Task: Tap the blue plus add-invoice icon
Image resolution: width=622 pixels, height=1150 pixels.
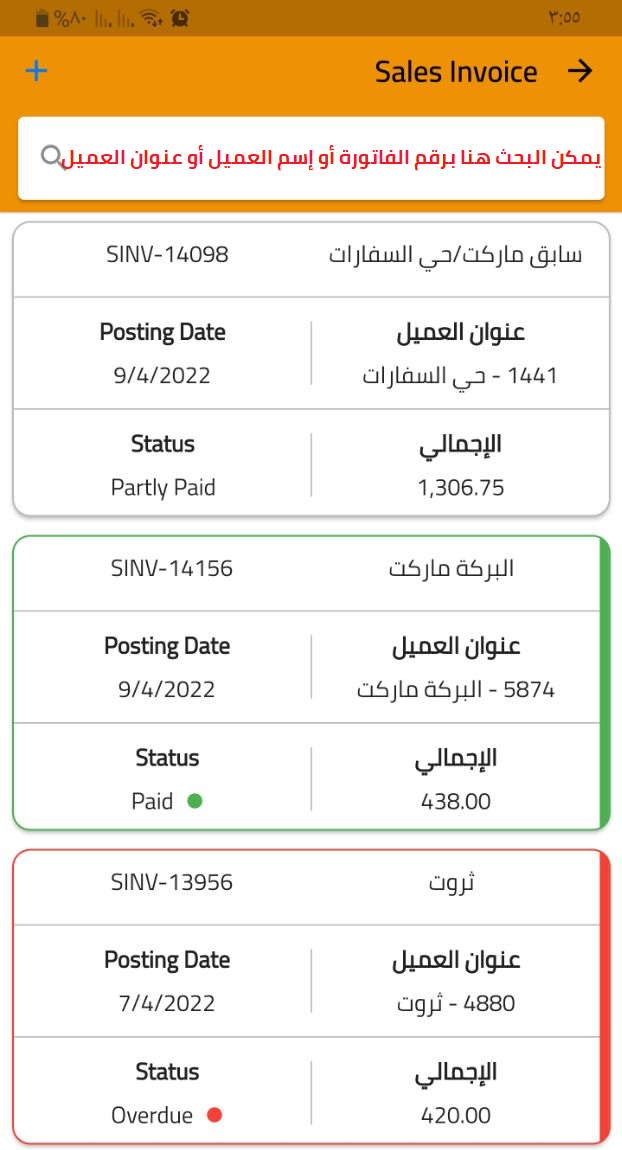Action: point(36,71)
